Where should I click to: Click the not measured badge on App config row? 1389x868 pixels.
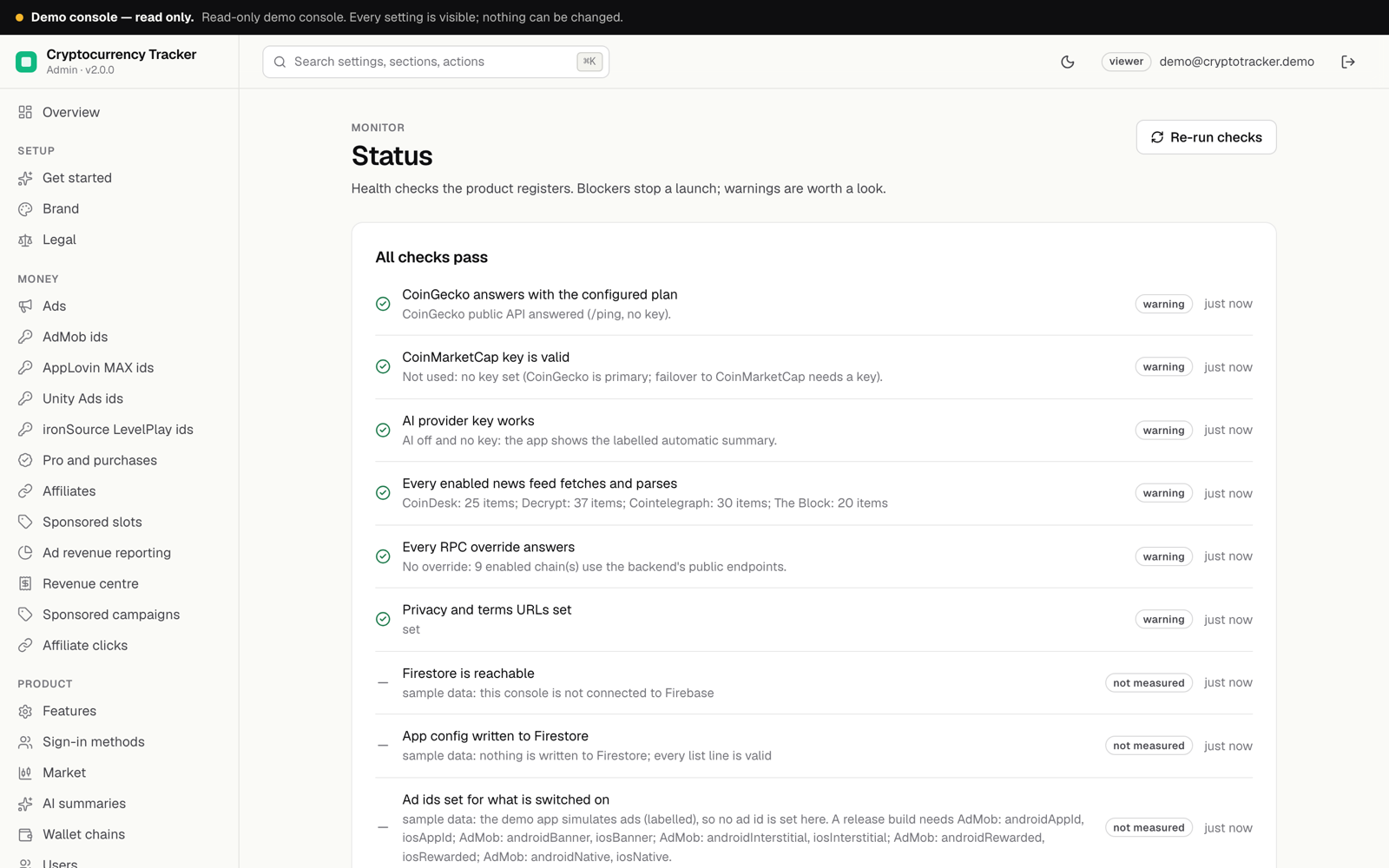[1149, 746]
